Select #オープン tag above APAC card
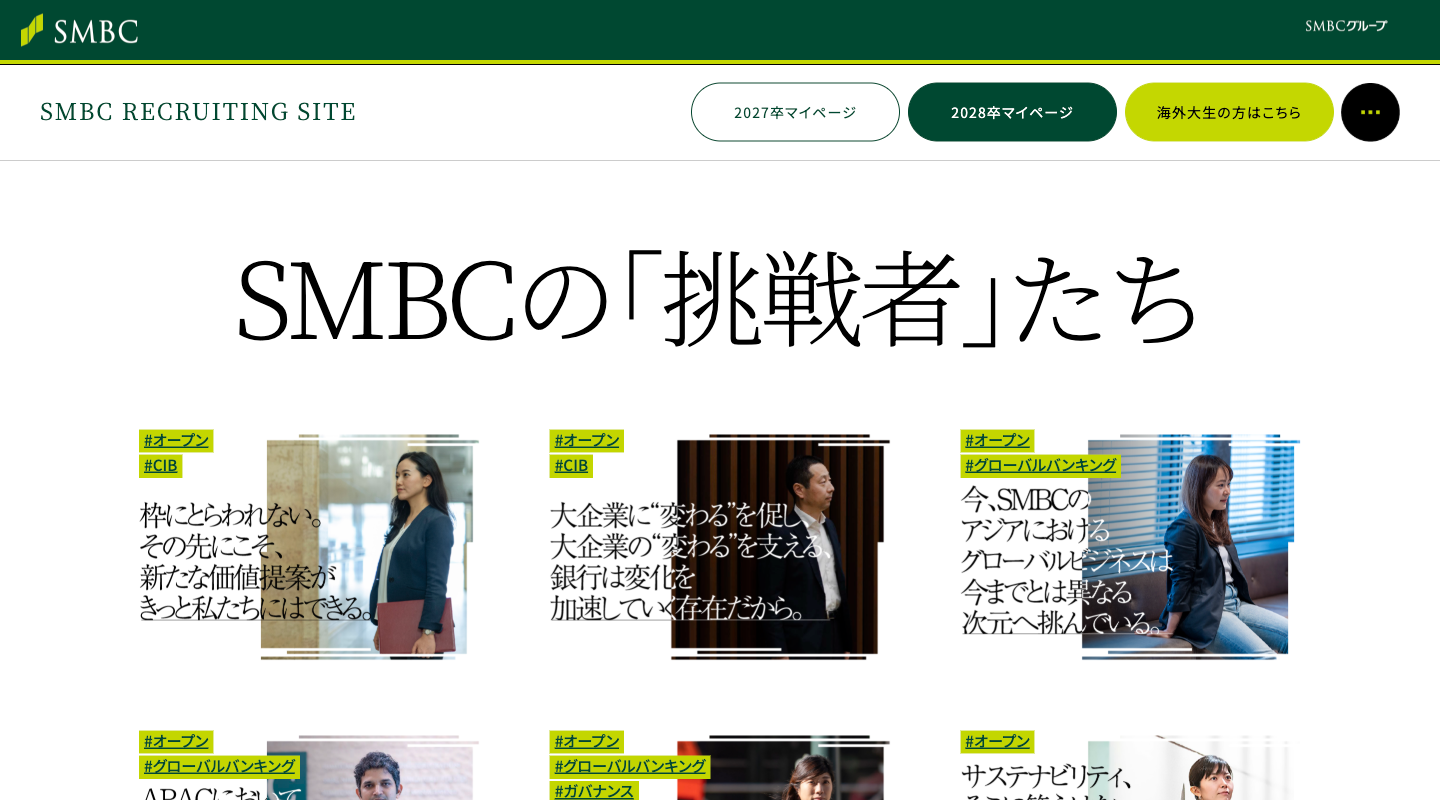The width and height of the screenshot is (1440, 800). (x=176, y=741)
